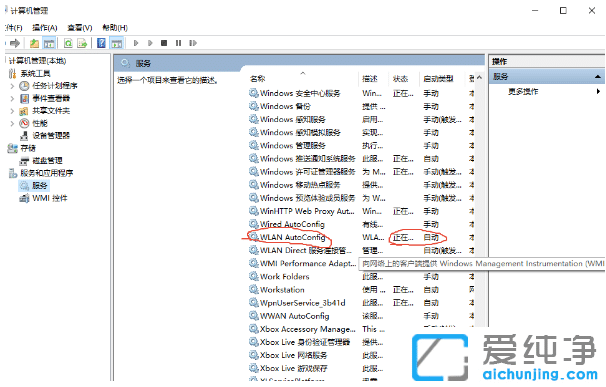Select the Windows 安全中心服务 row
This screenshot has height=387, width=606.
361,93
